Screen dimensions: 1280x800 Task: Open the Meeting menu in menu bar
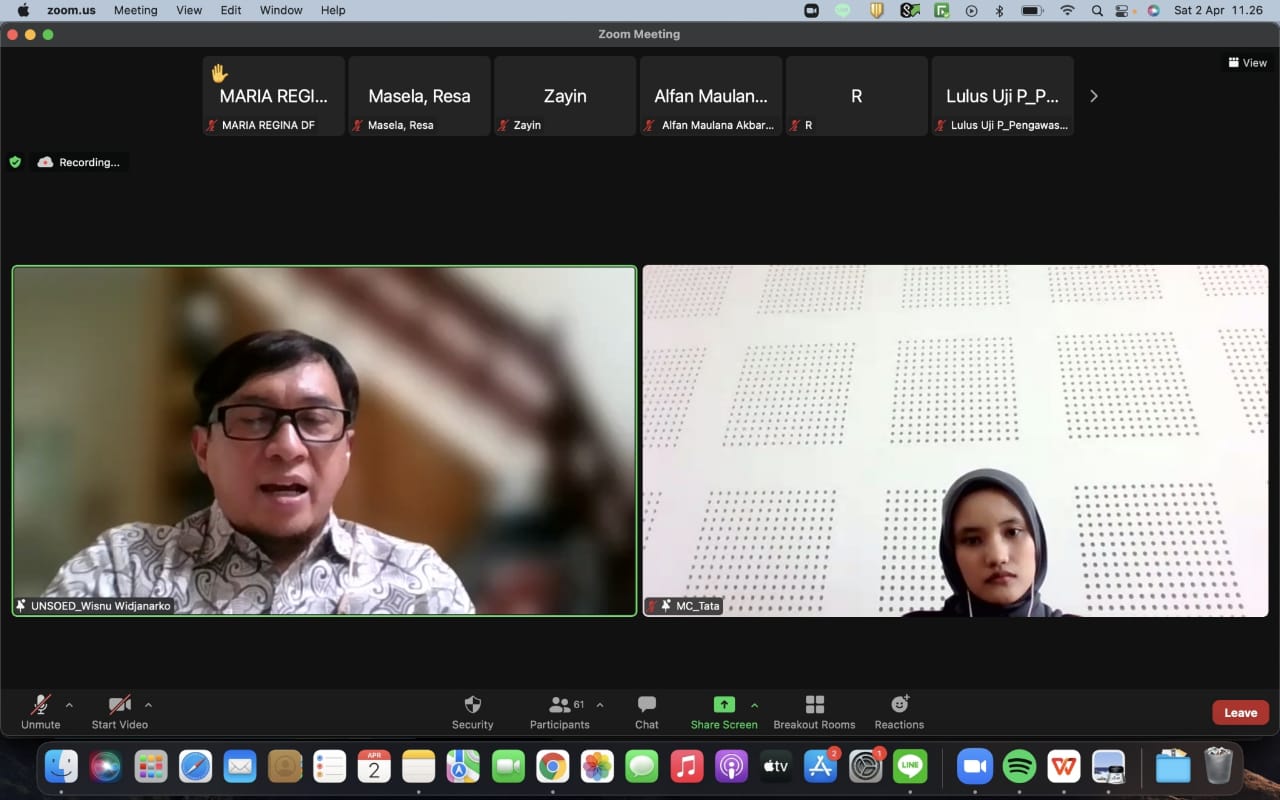pos(135,10)
